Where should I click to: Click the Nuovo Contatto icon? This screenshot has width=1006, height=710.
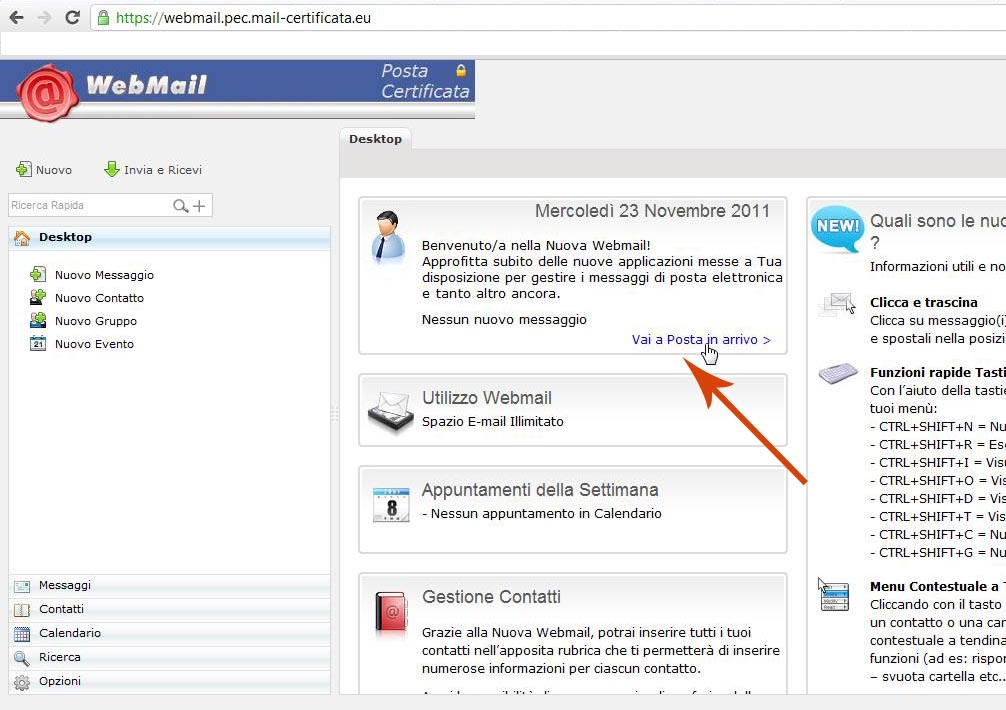click(38, 298)
